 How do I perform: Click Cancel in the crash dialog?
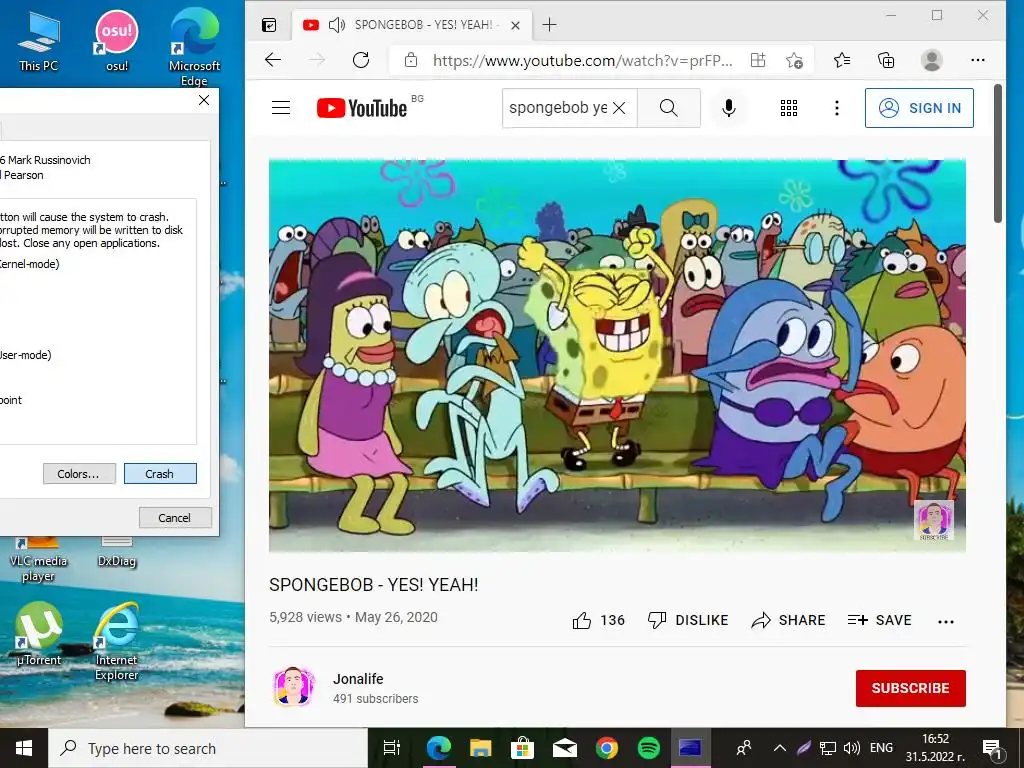tap(175, 518)
